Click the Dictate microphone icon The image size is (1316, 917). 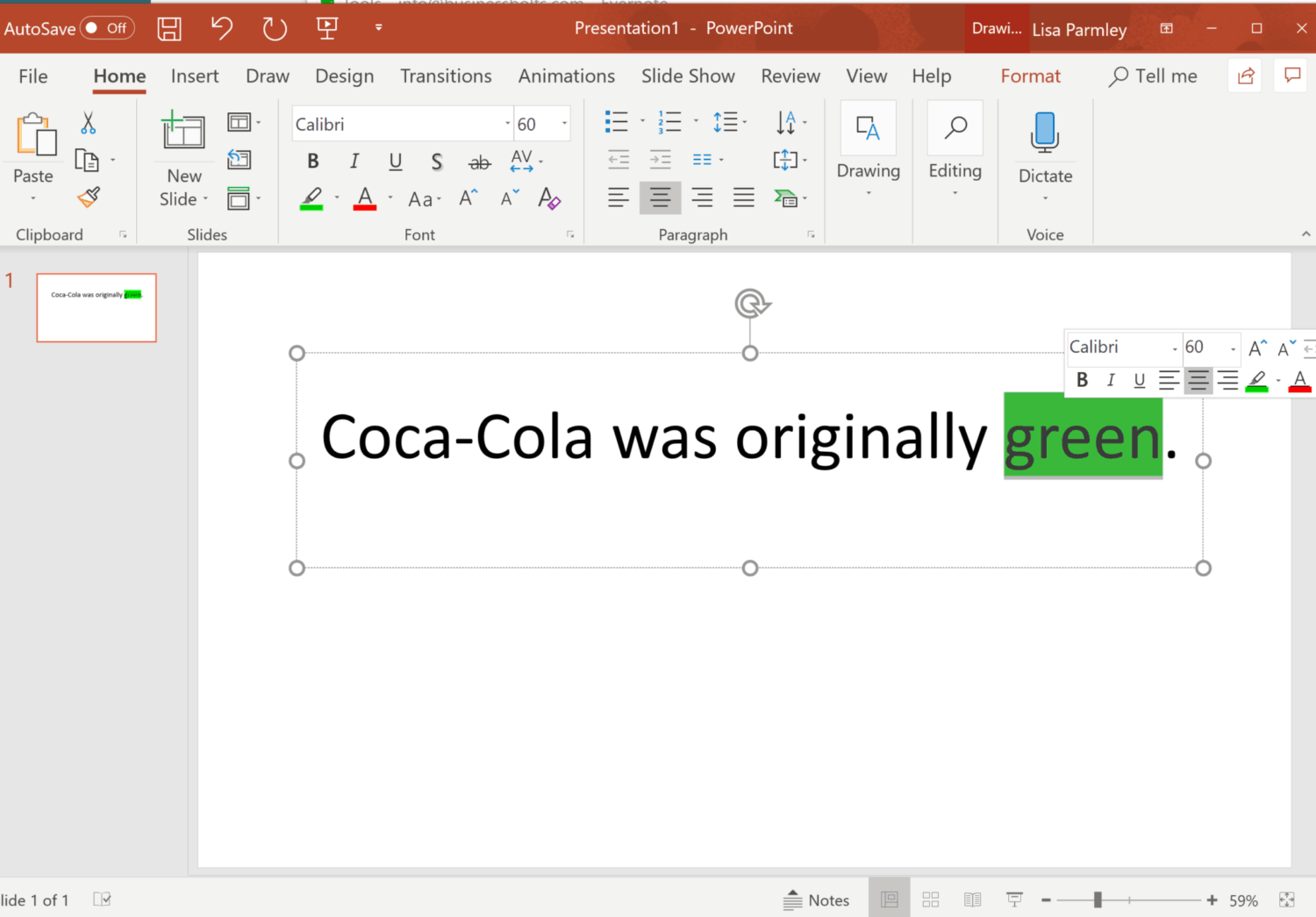(x=1045, y=133)
